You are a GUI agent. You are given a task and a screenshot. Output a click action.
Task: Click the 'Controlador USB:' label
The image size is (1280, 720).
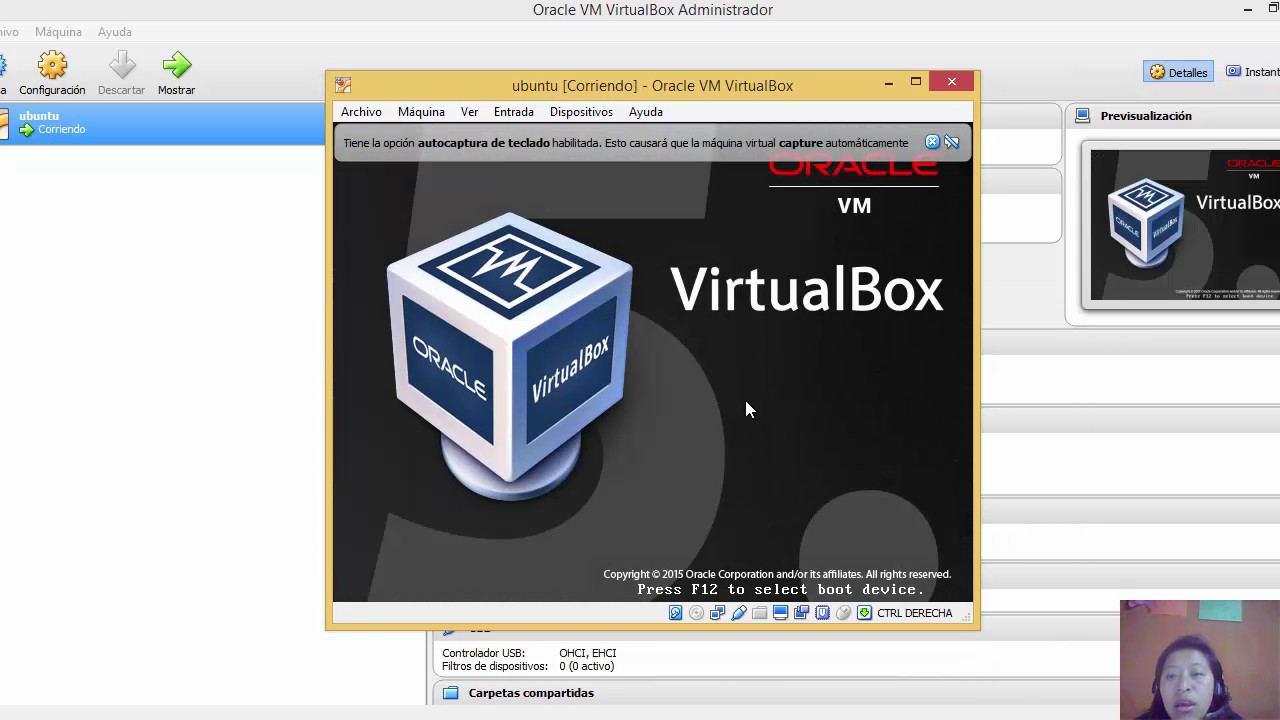(x=483, y=653)
